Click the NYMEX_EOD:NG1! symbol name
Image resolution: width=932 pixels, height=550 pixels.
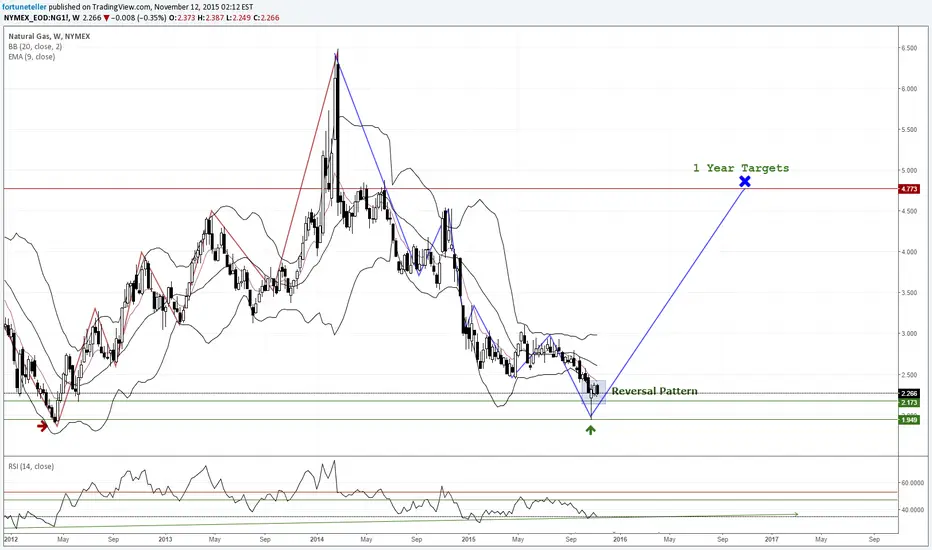pyautogui.click(x=37, y=18)
